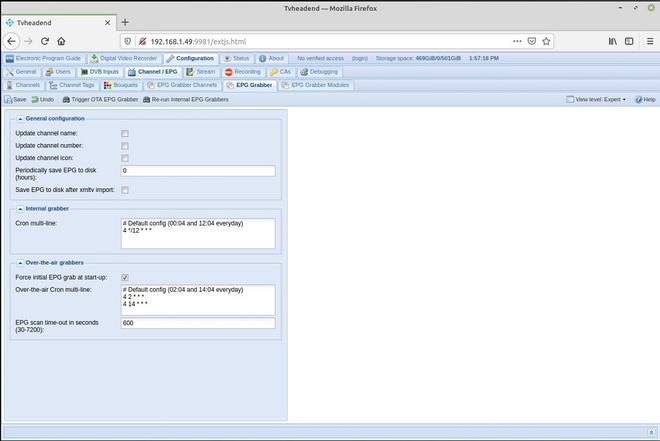Click the login link

(x=360, y=58)
